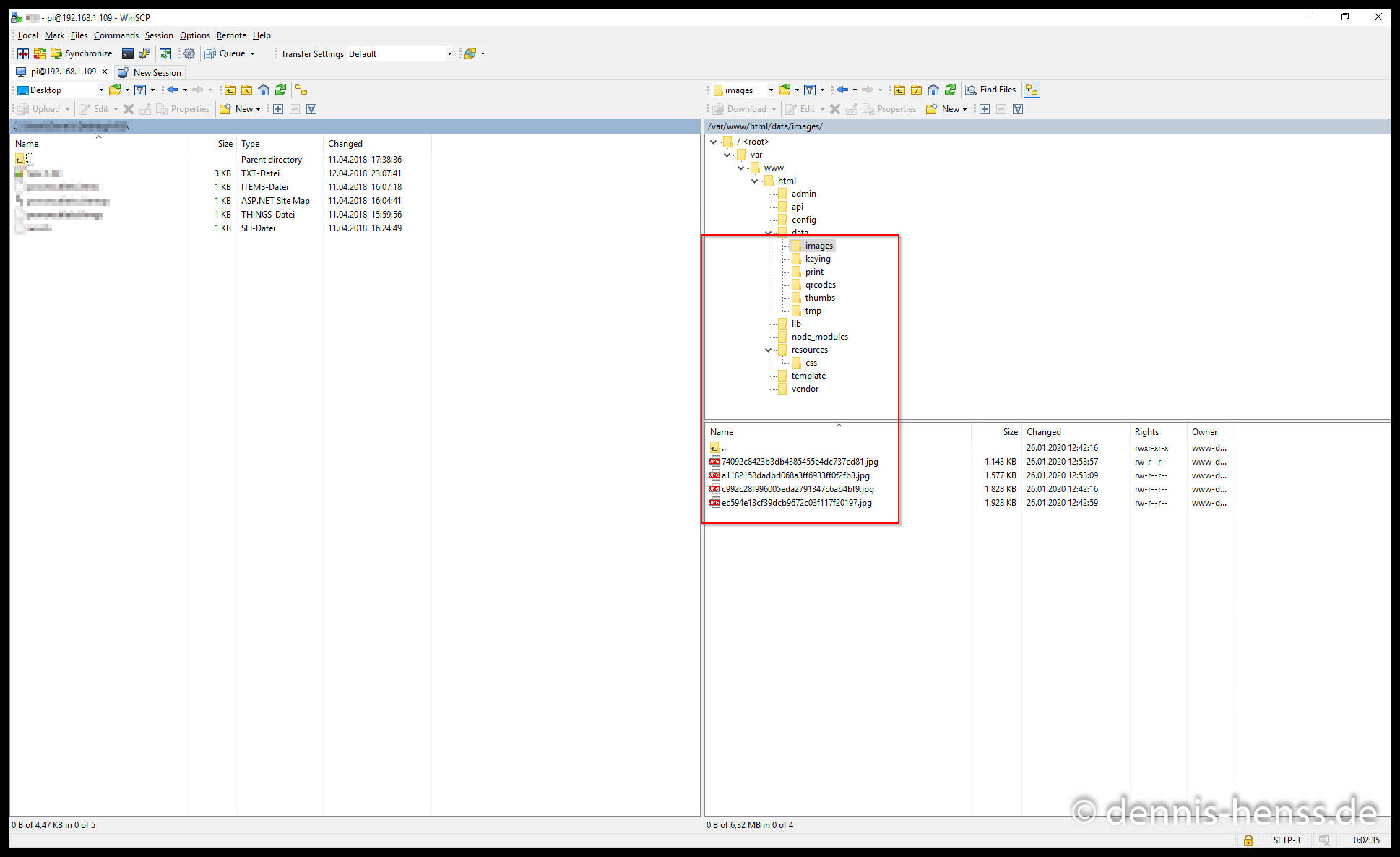This screenshot has height=857, width=1400.
Task: Go to remote home directory icon
Action: pos(933,90)
